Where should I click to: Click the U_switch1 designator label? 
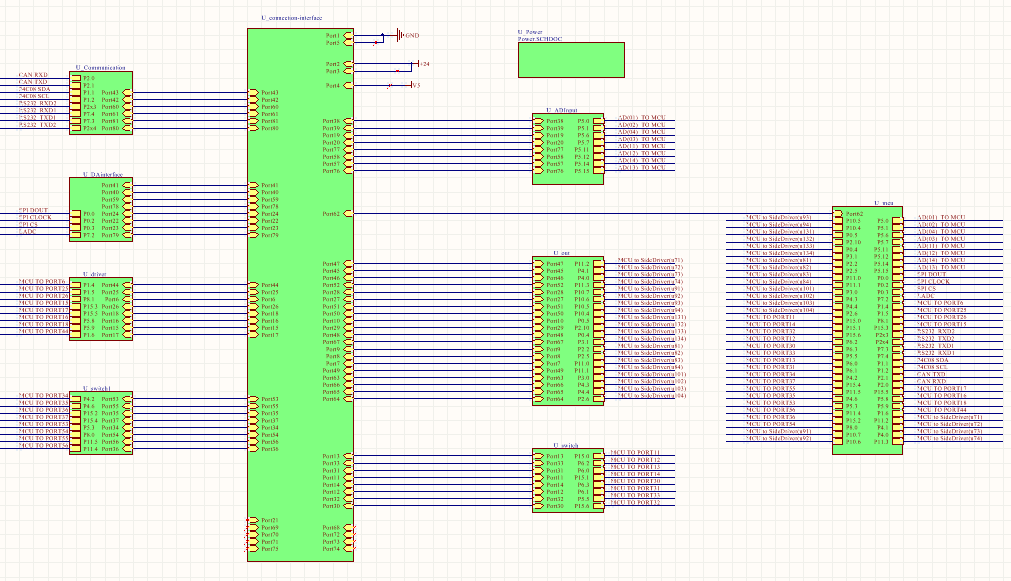point(97,389)
